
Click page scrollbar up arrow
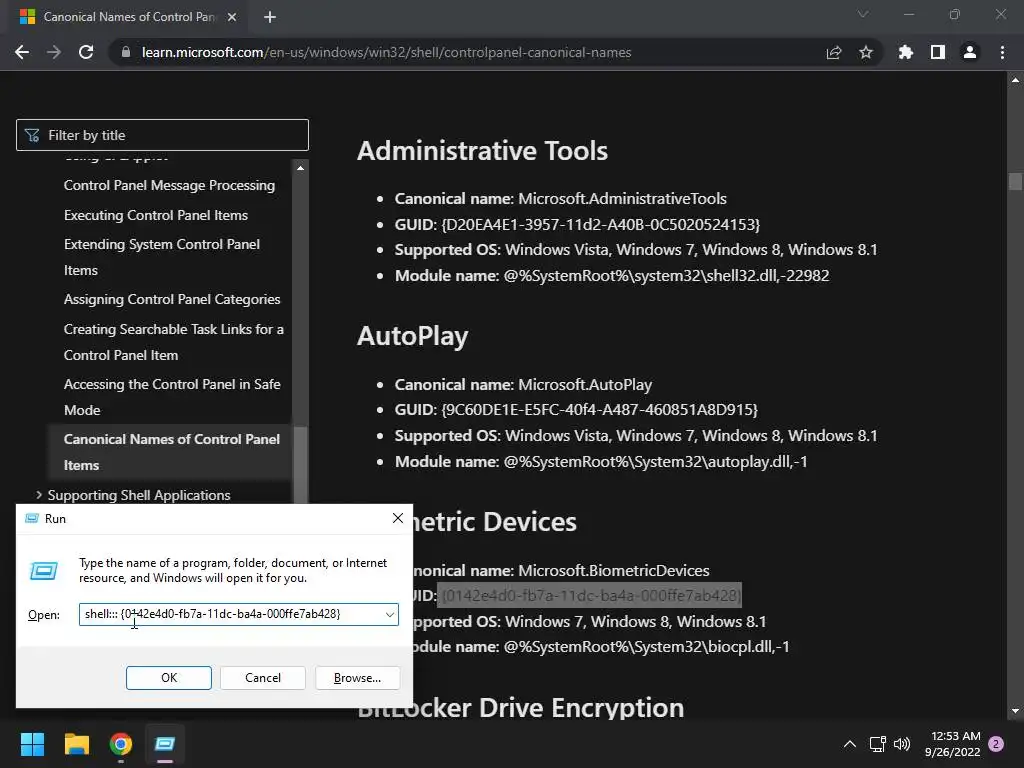(x=1015, y=80)
